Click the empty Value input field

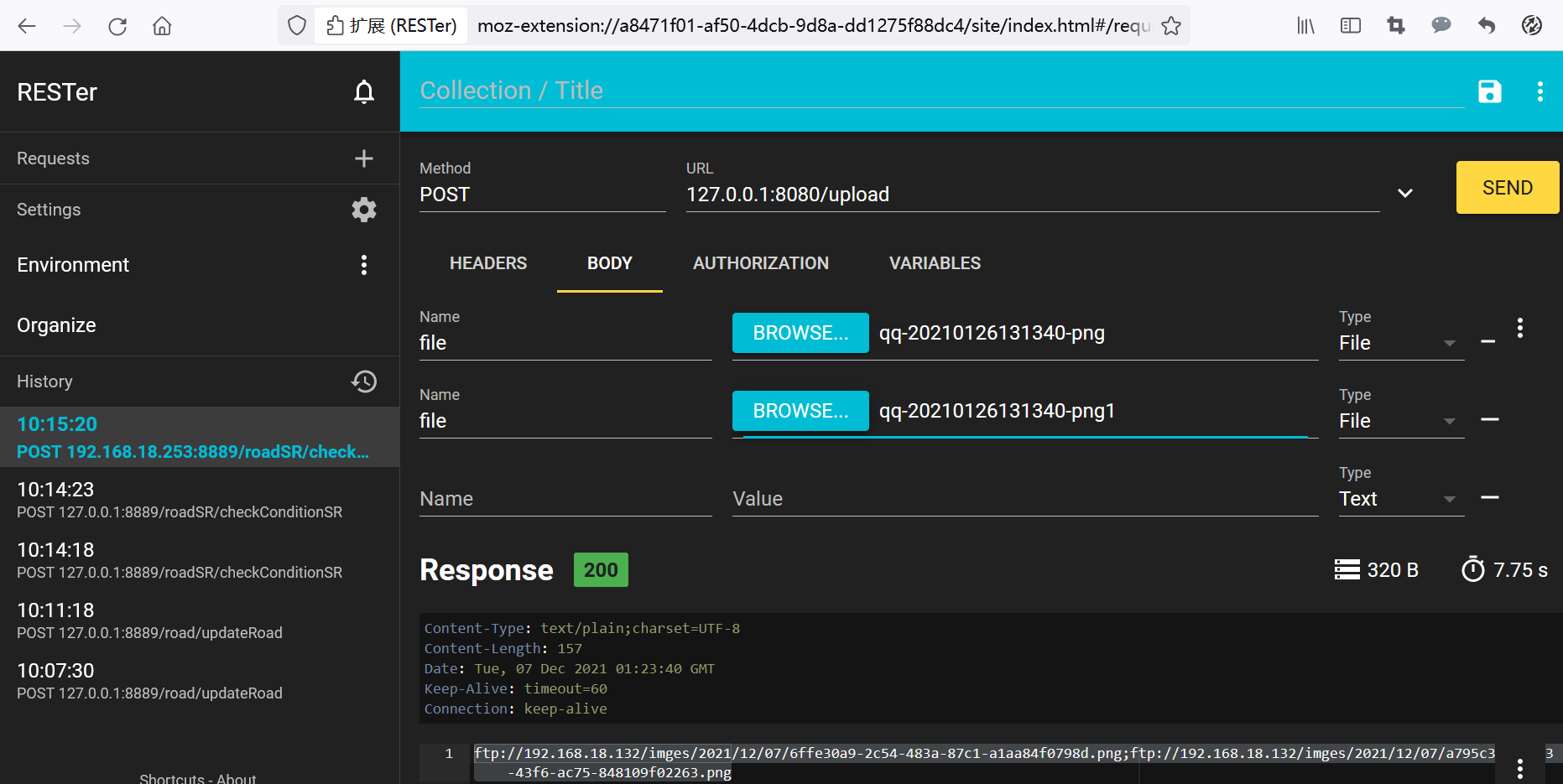click(x=1025, y=499)
